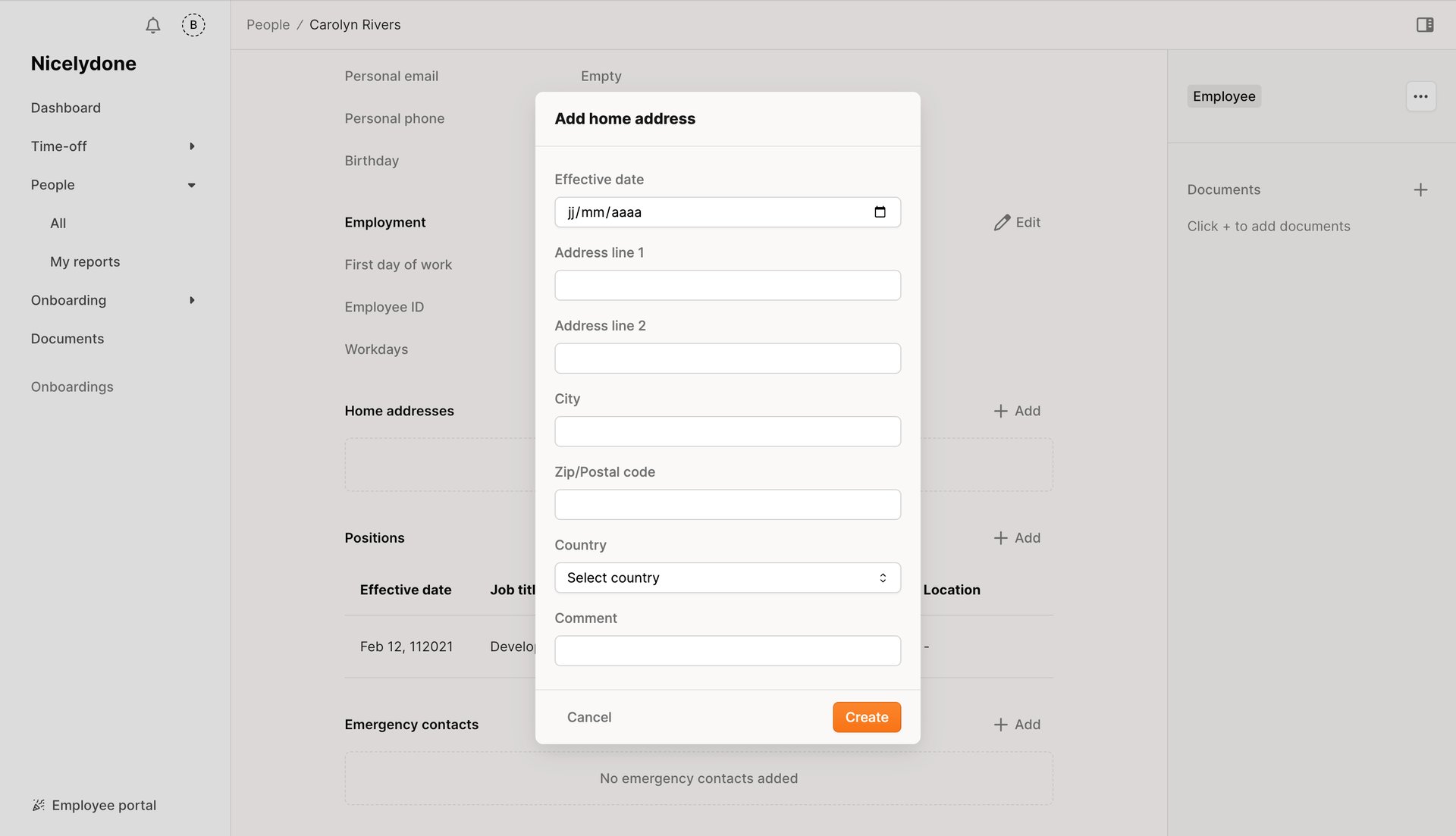Toggle the right side panel
1456x836 pixels.
pyautogui.click(x=1425, y=24)
